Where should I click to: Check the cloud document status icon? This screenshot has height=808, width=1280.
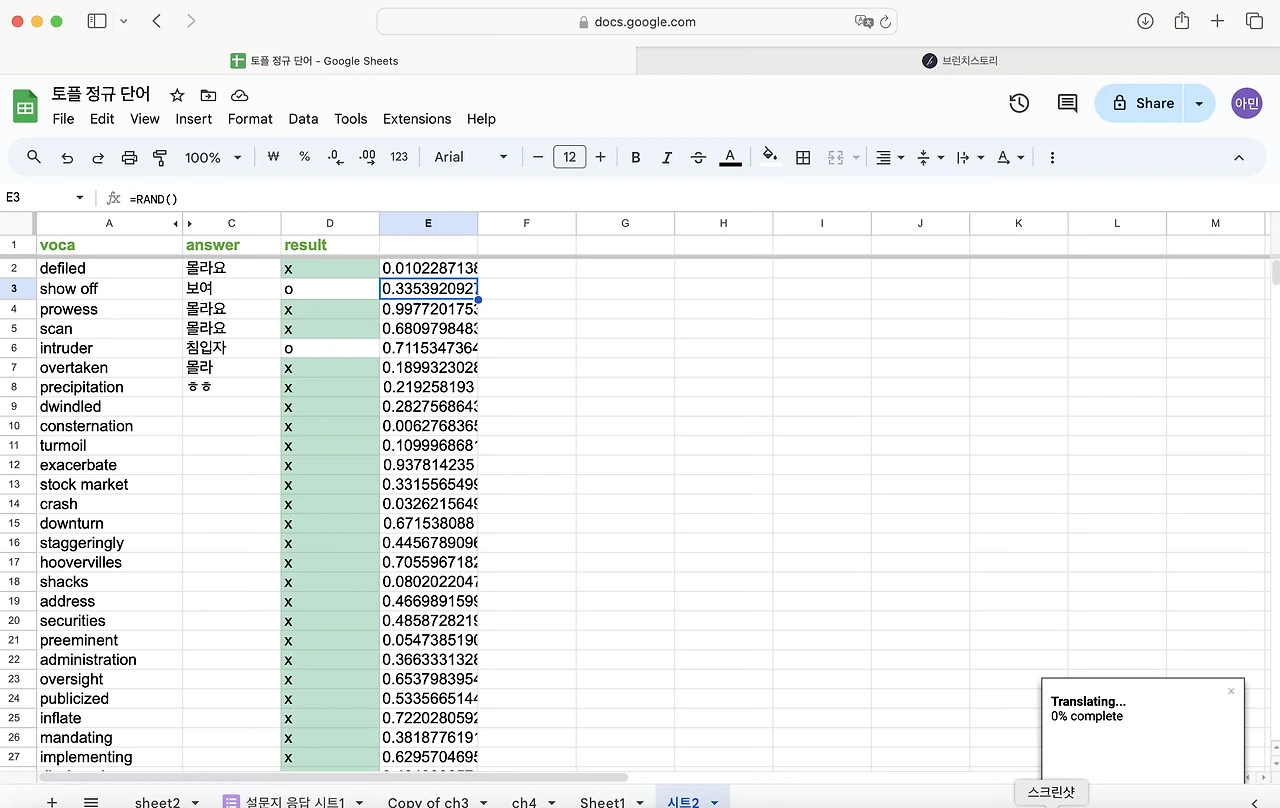(239, 95)
